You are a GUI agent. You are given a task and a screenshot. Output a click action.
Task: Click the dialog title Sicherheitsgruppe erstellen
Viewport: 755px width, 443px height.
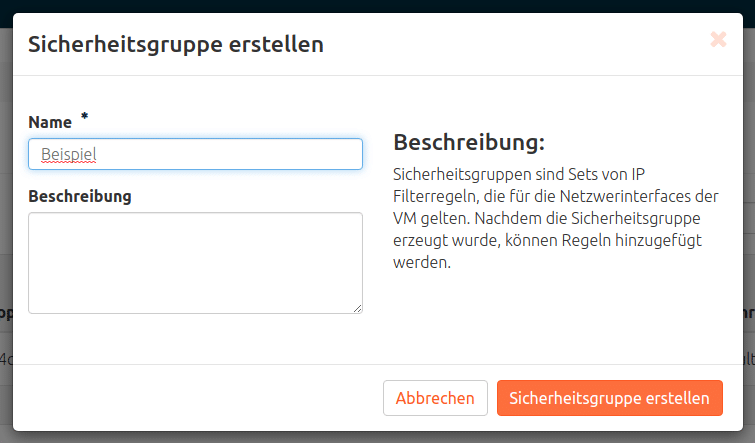[x=175, y=44]
